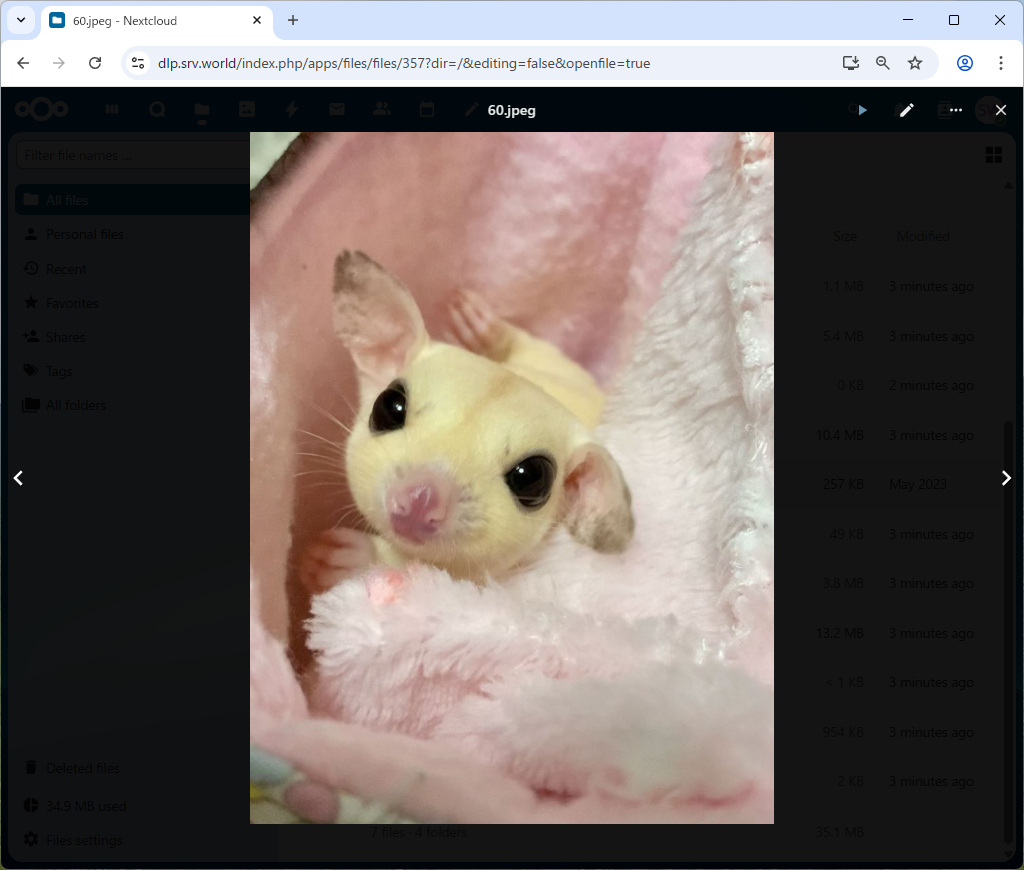Click the install app icon in address bar
This screenshot has width=1024, height=870.
click(x=851, y=63)
